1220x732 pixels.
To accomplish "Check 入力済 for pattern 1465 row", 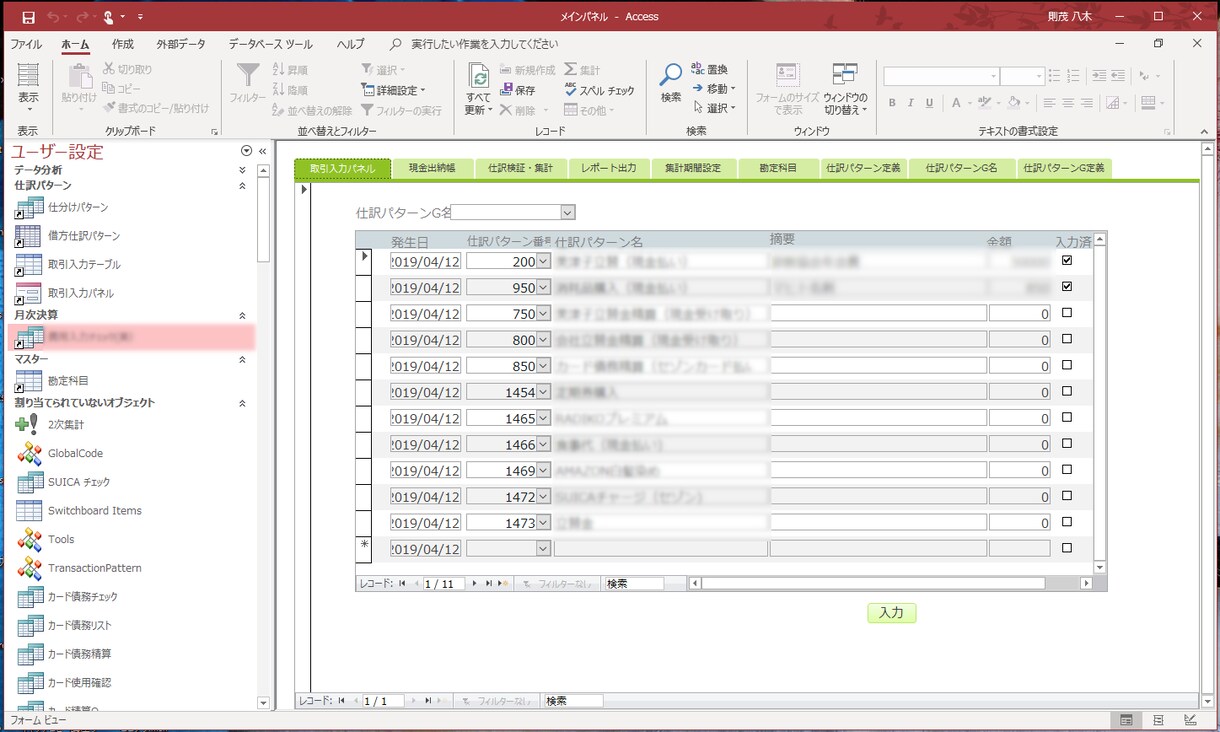I will tap(1067, 417).
